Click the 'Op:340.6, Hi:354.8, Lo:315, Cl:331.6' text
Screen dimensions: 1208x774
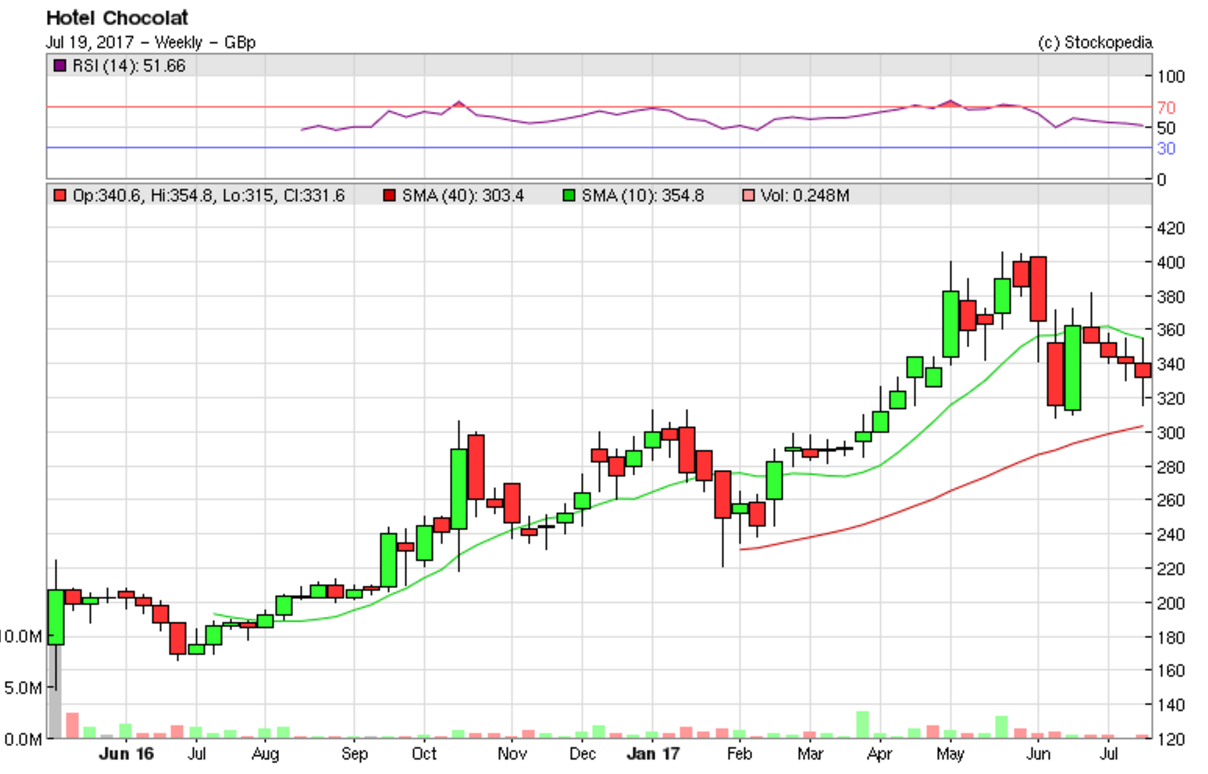point(208,196)
